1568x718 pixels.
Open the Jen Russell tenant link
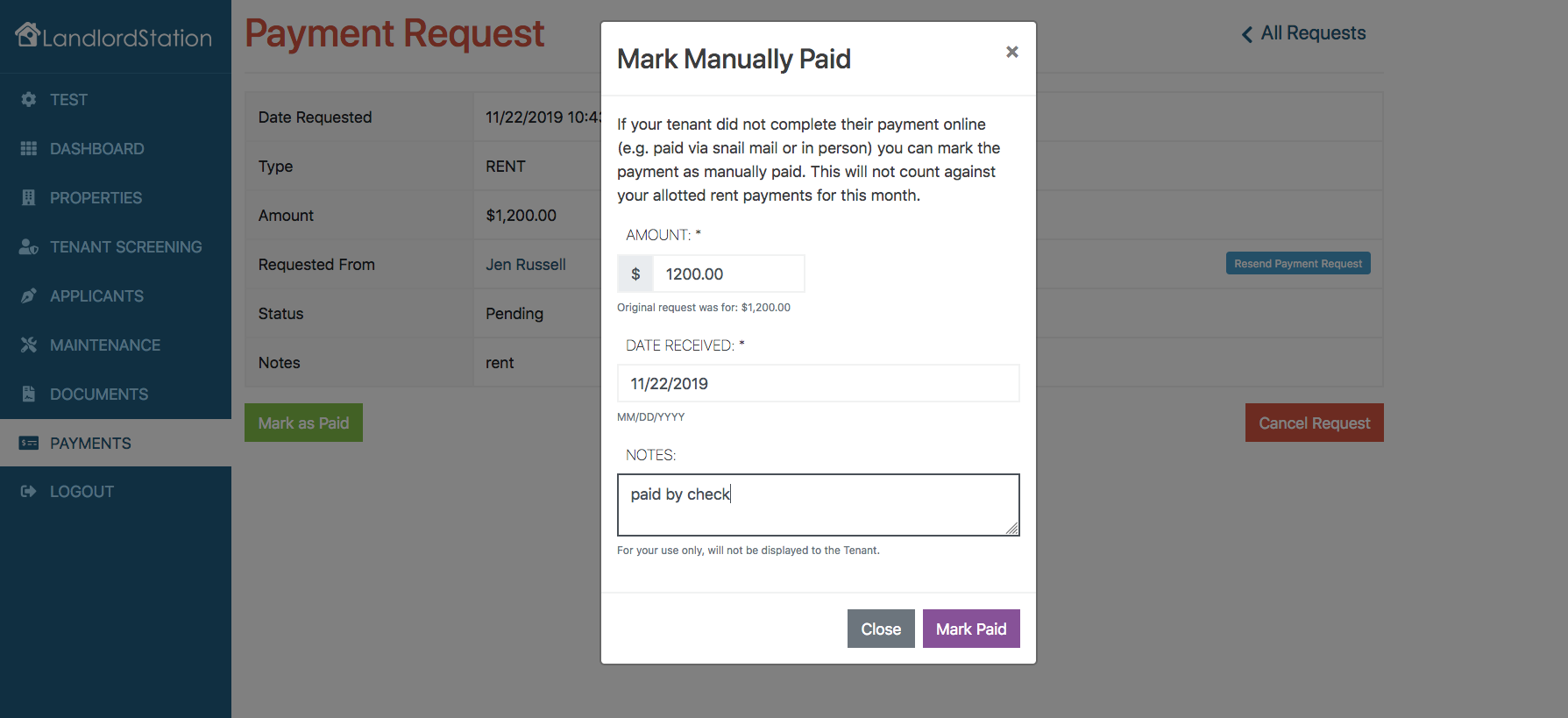(x=526, y=265)
